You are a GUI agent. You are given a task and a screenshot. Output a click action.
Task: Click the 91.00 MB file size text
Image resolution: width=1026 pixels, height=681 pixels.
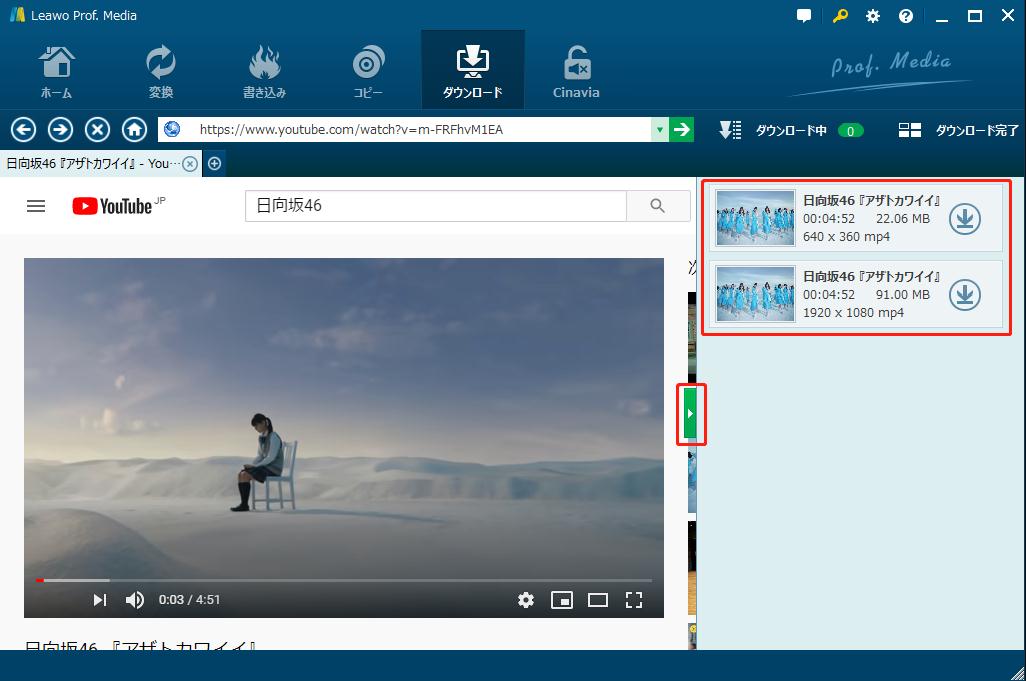[903, 294]
